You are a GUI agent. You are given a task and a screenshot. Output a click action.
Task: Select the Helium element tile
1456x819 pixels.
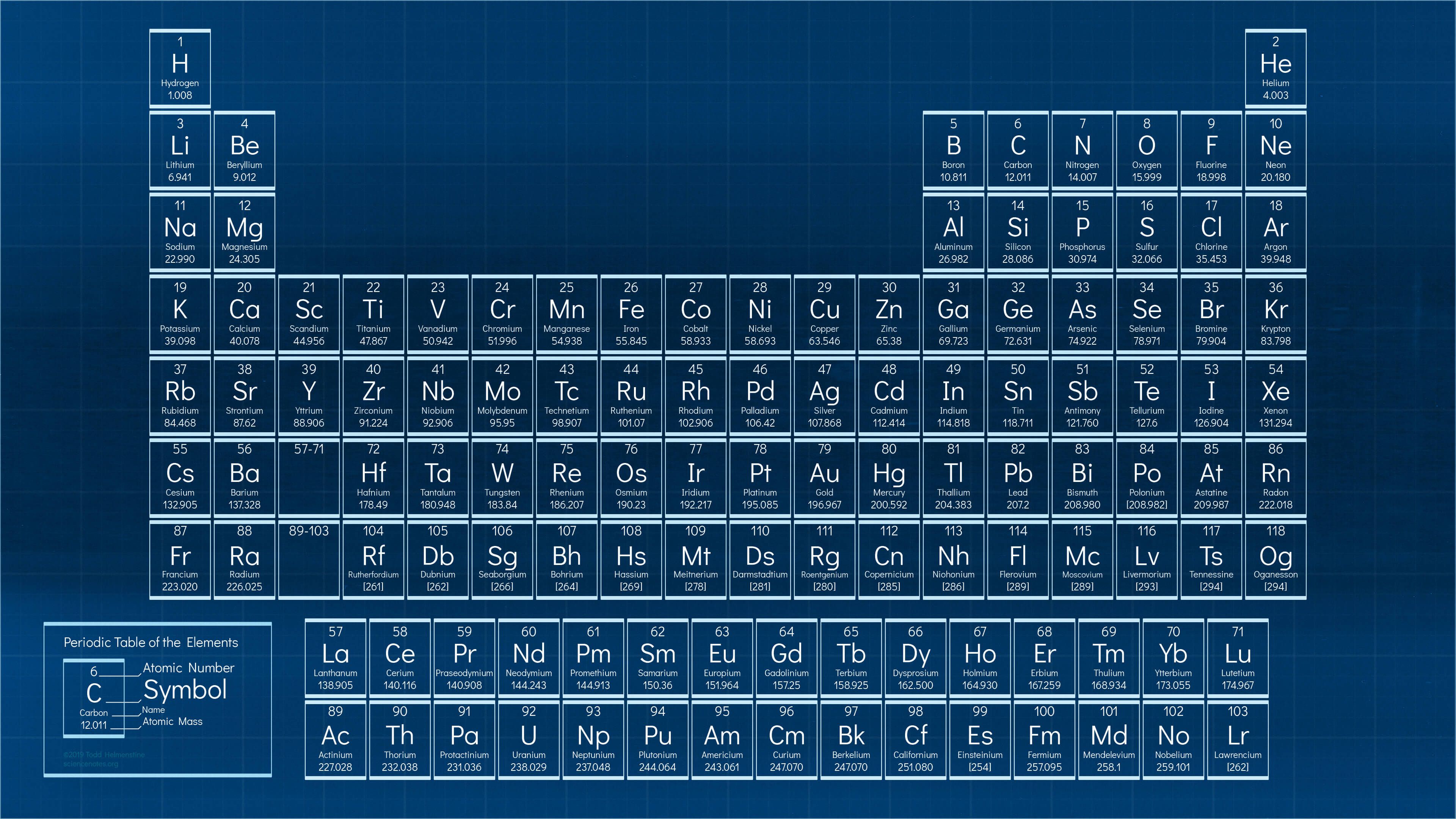pyautogui.click(x=1275, y=68)
